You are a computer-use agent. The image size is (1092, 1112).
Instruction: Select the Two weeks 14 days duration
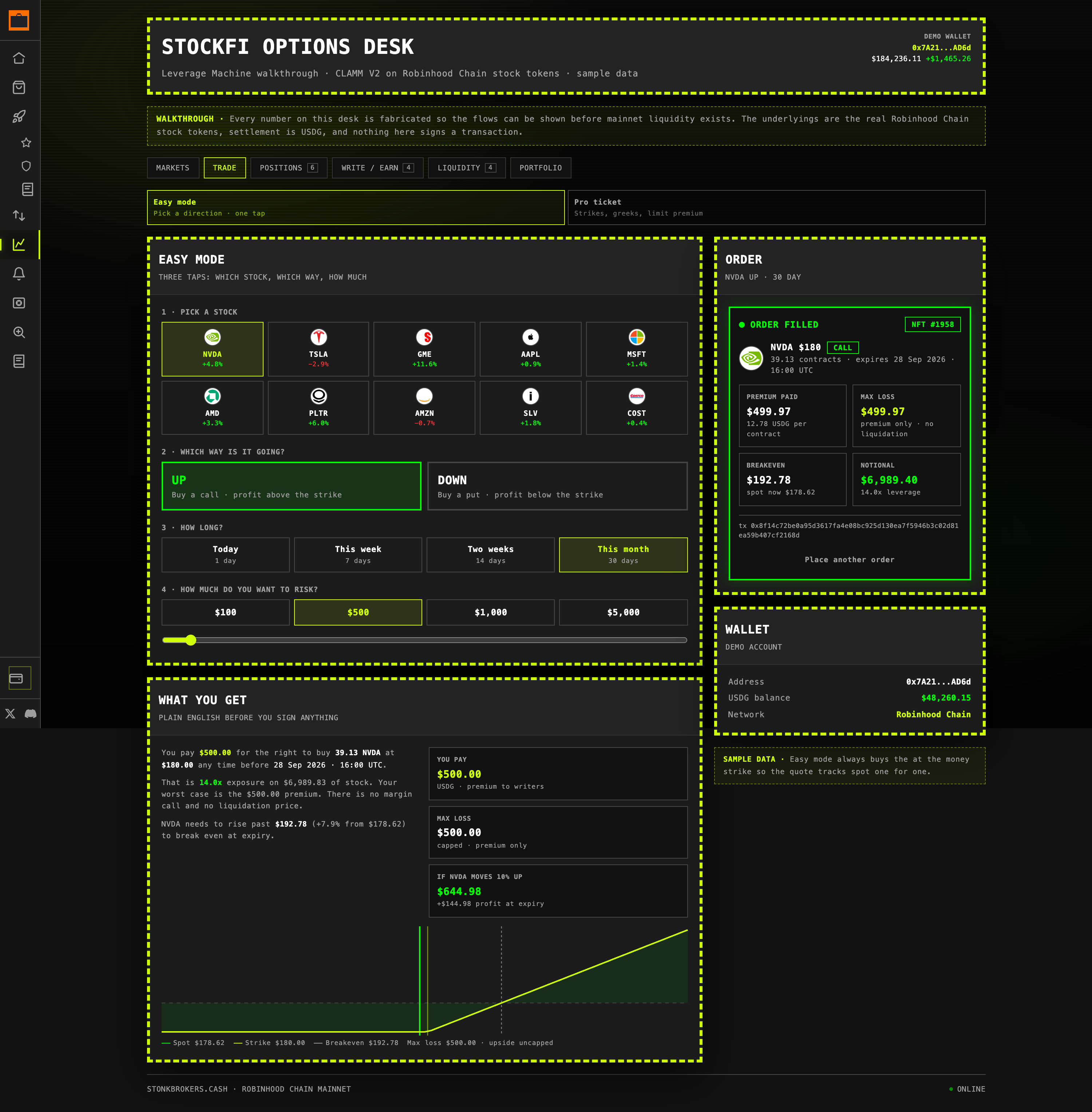(490, 555)
